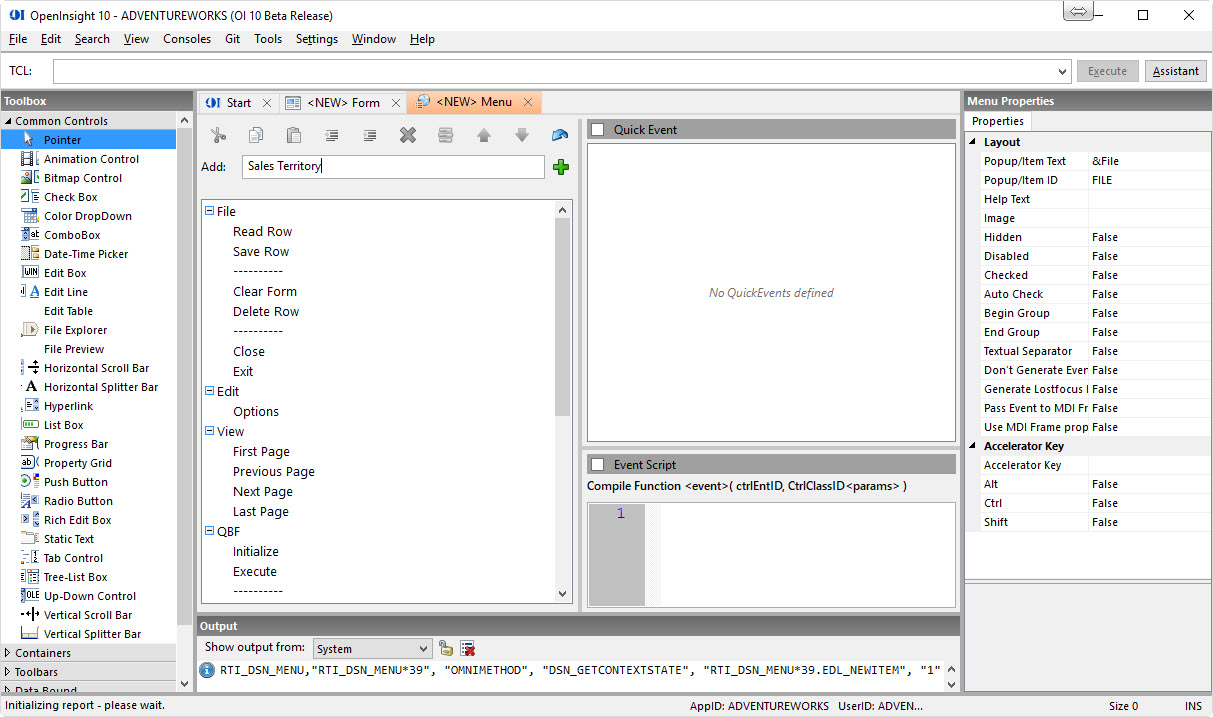The height and width of the screenshot is (717, 1213).
Task: Close the <NEW> Form tab
Action: click(x=396, y=102)
